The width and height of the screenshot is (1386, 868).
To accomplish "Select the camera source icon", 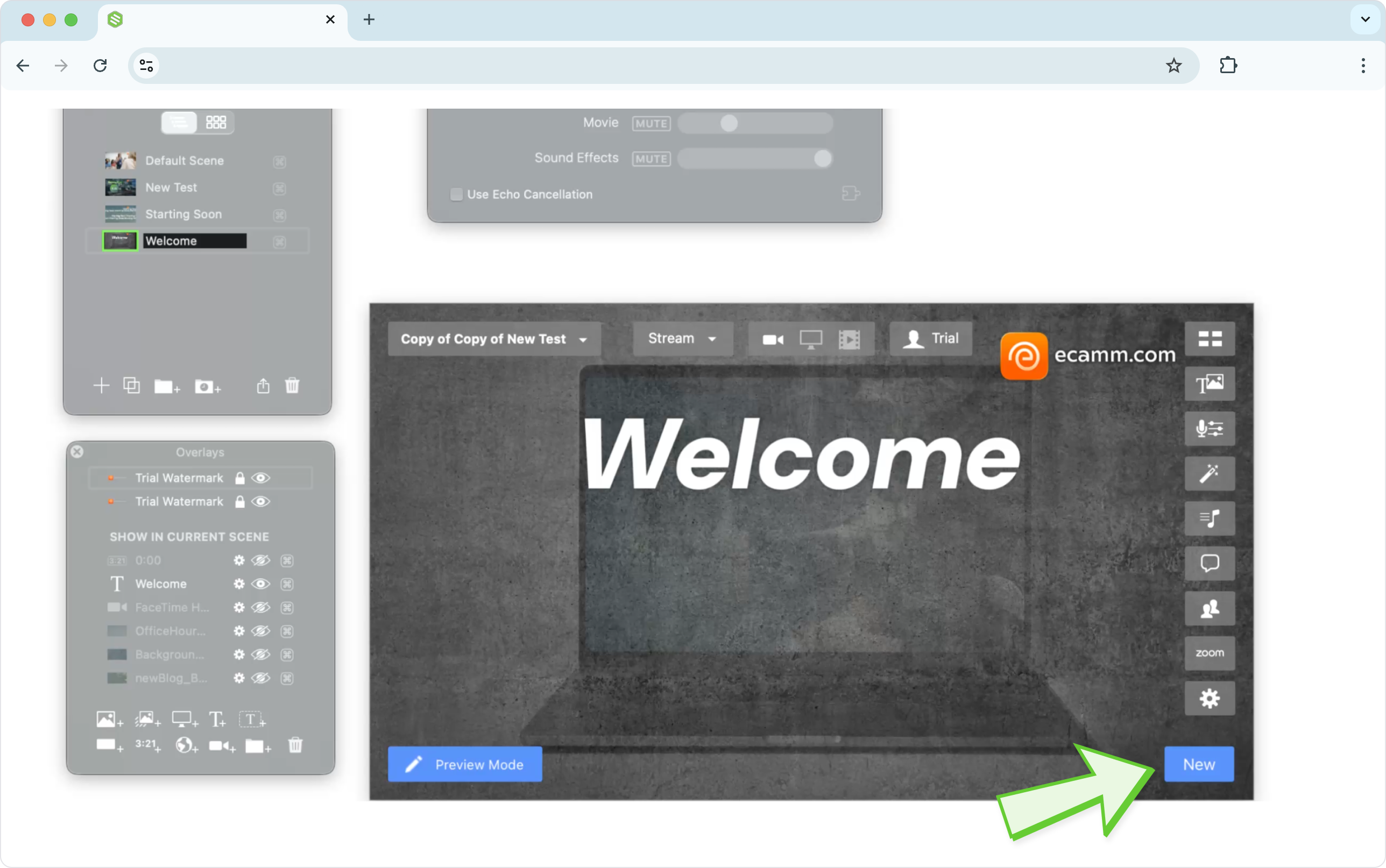I will (x=773, y=339).
